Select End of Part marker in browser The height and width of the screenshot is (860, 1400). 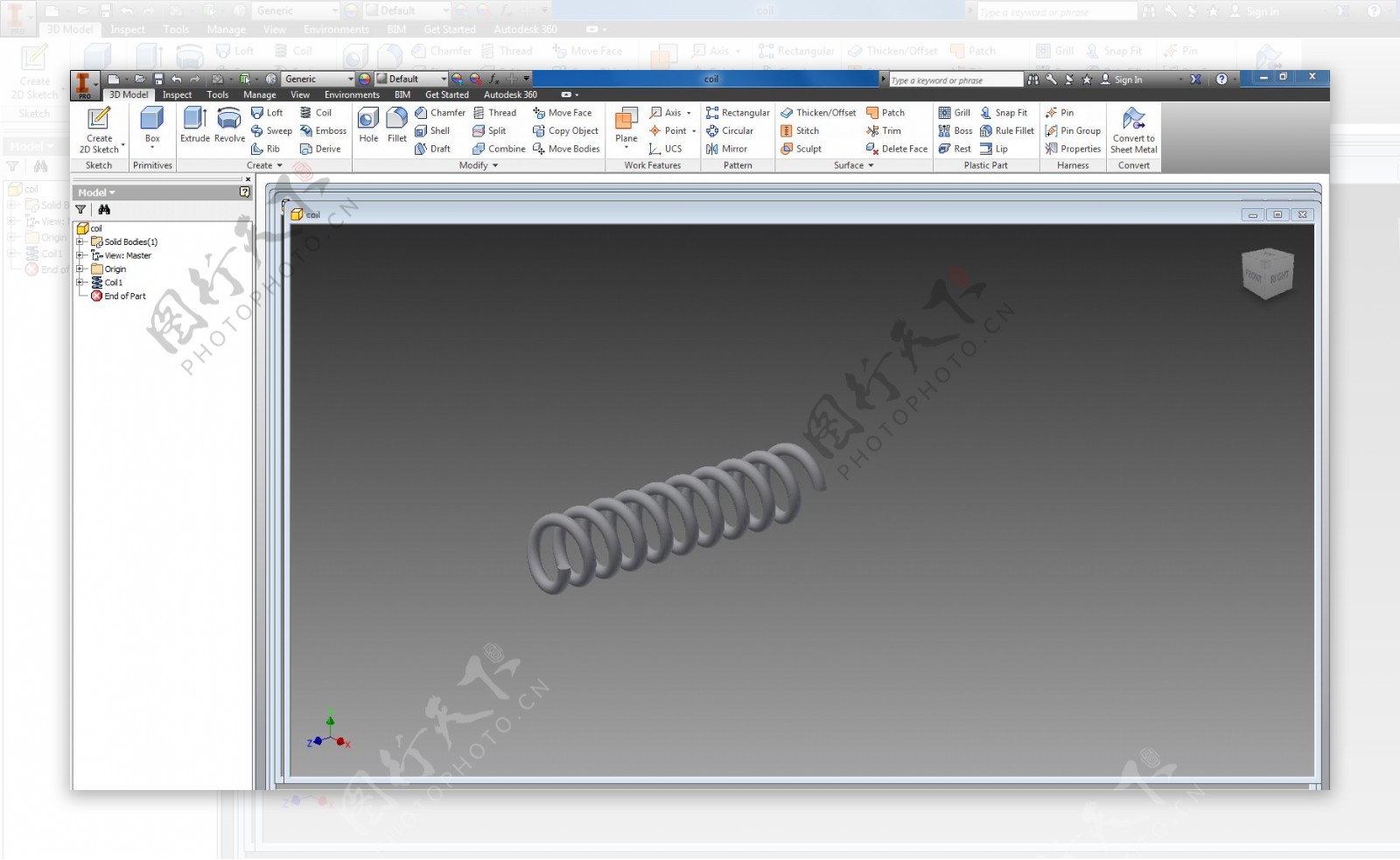(x=118, y=297)
